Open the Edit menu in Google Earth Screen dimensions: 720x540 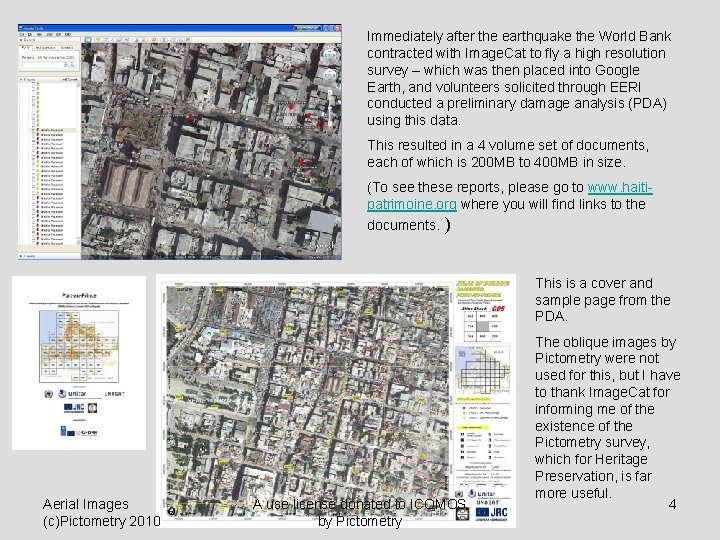click(x=29, y=34)
